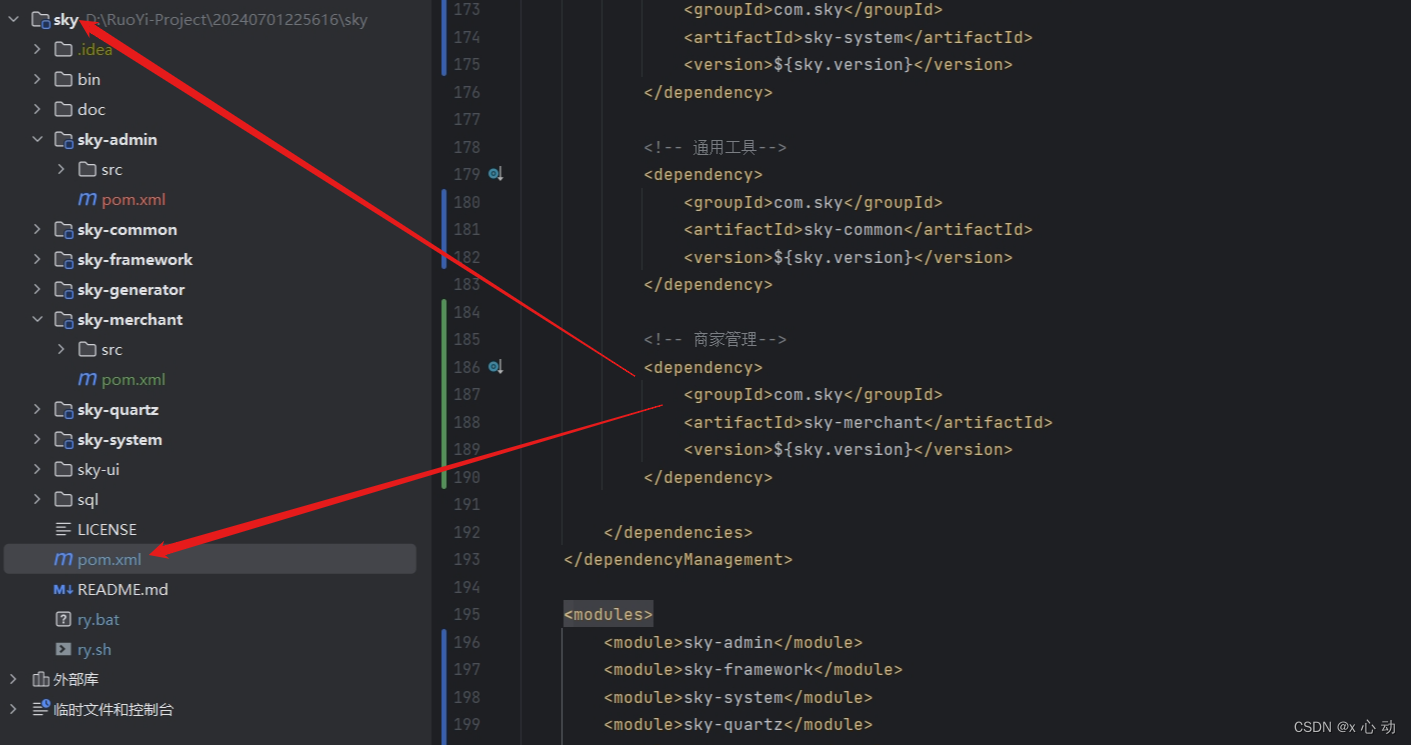This screenshot has height=745, width=1411.
Task: Expand the .idea folder chevron
Action: click(37, 50)
